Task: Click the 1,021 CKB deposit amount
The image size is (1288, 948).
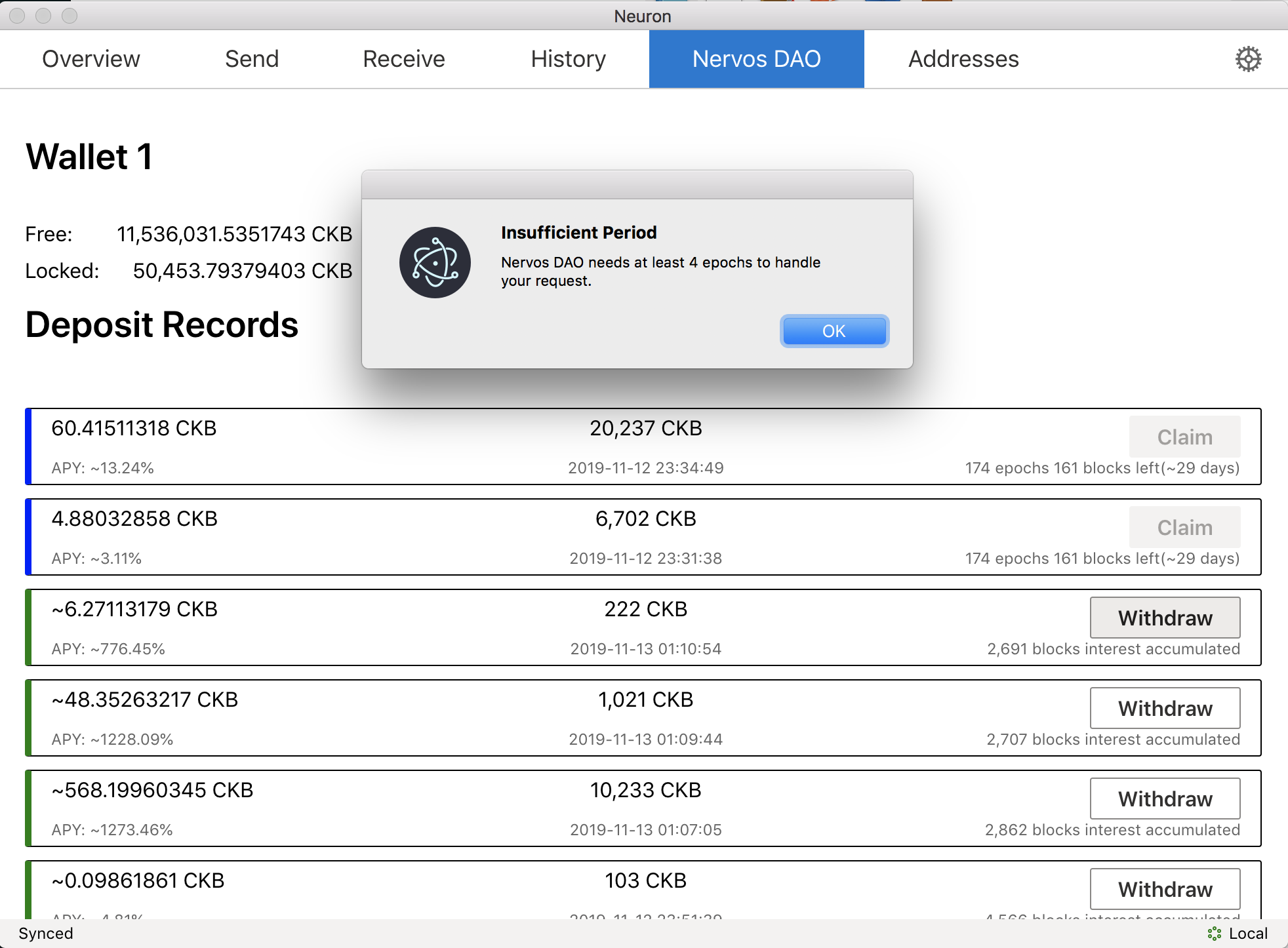Action: pos(646,700)
